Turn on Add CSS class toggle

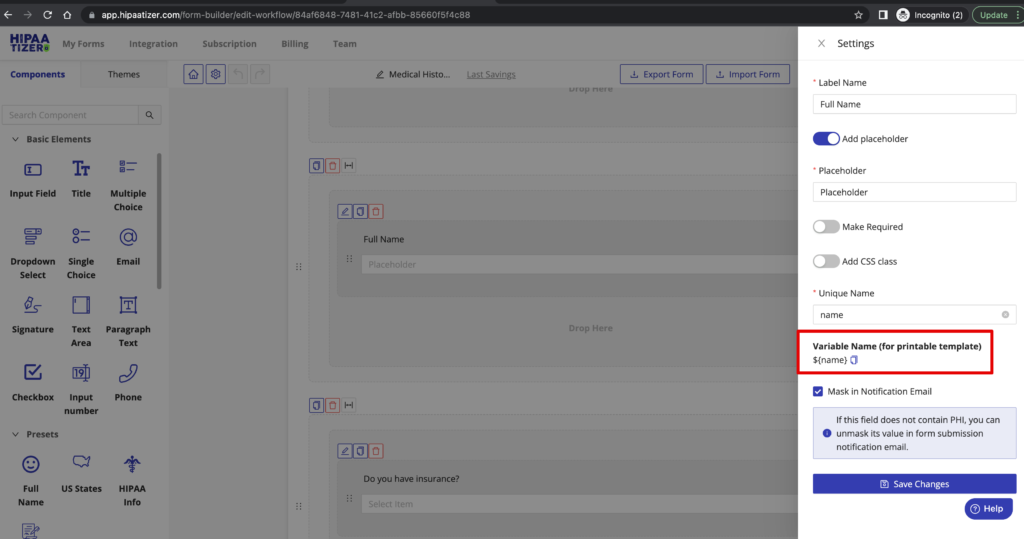click(826, 261)
